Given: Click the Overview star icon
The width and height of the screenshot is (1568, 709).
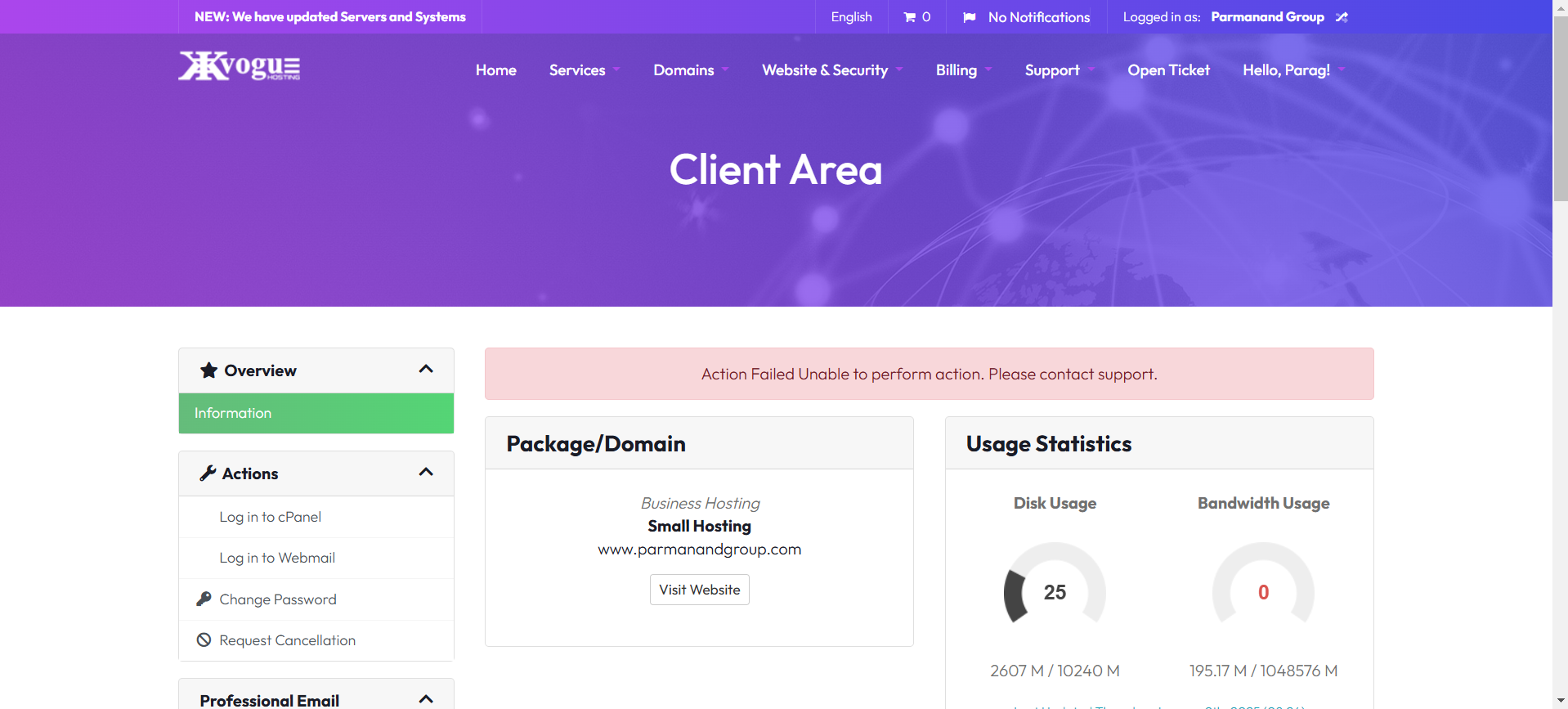Looking at the screenshot, I should 209,370.
